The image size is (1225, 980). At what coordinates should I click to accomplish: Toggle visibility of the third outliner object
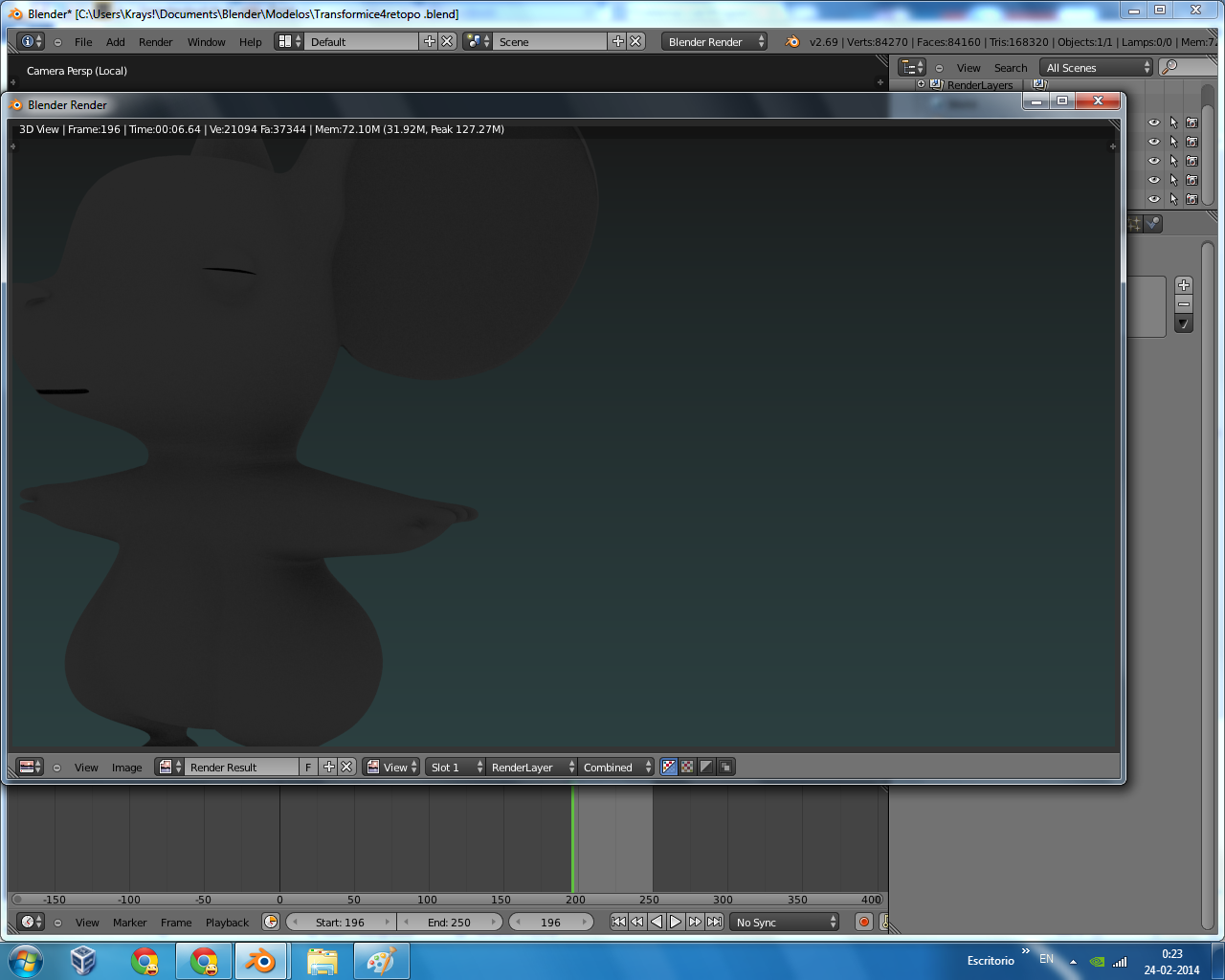point(1154,161)
